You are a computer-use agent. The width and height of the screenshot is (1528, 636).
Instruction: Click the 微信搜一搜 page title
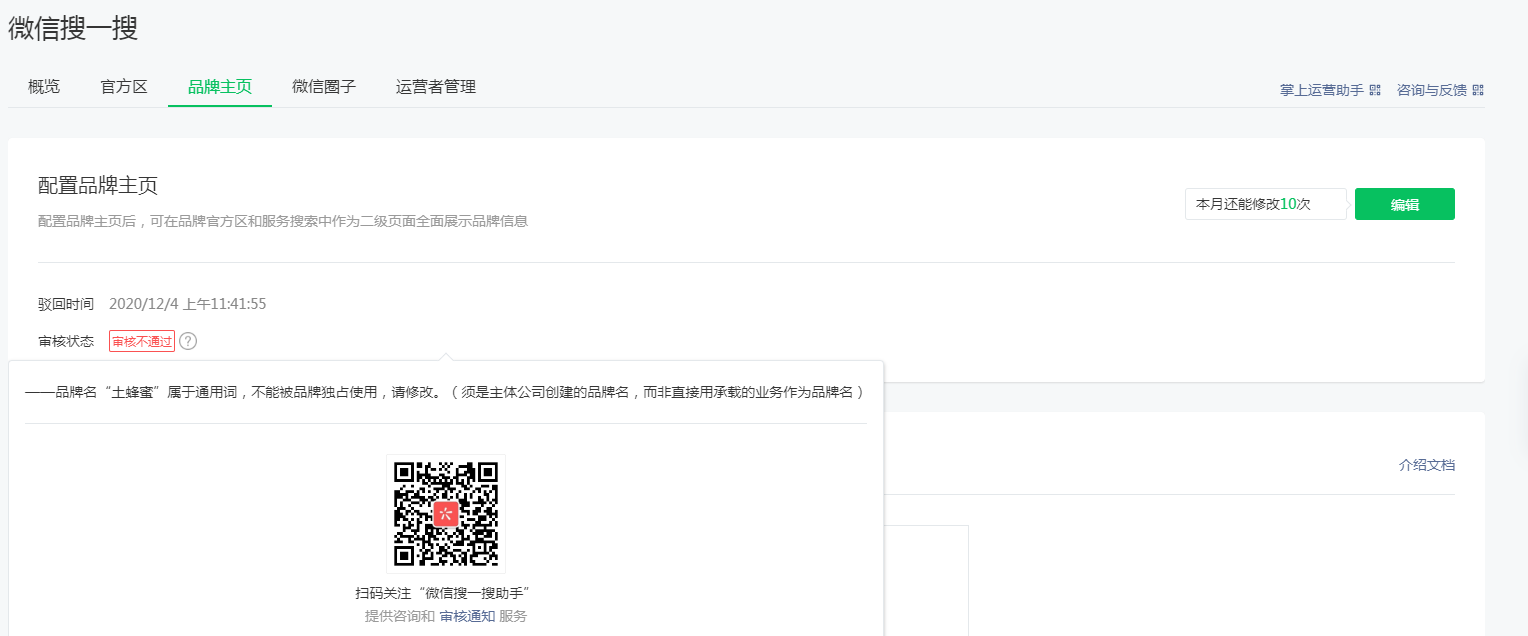tap(73, 29)
